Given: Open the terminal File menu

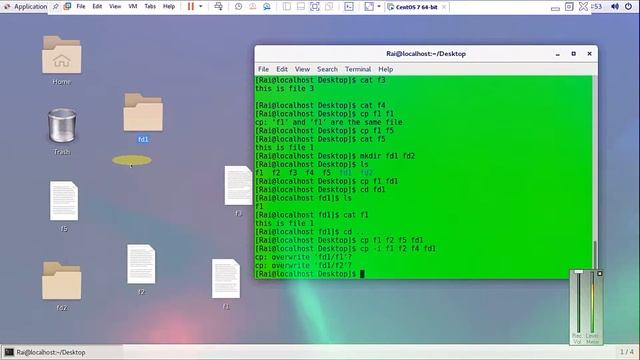Looking at the screenshot, I should [263, 69].
